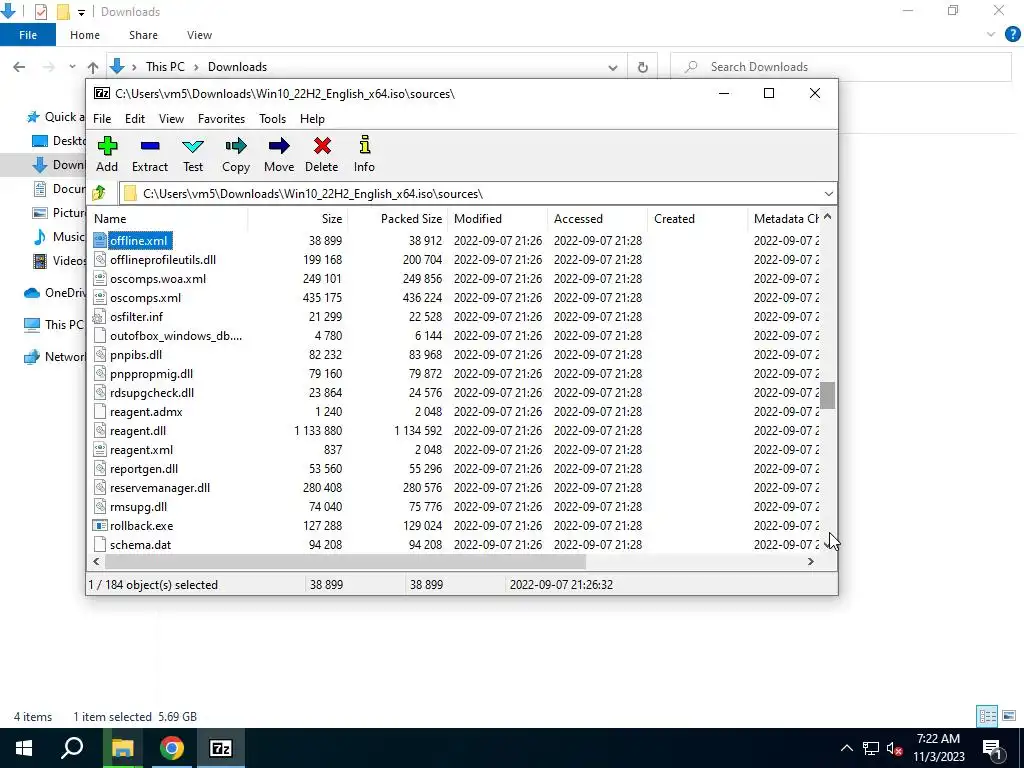The height and width of the screenshot is (768, 1024).
Task: Open the 7-Zip Help menu
Action: [312, 119]
